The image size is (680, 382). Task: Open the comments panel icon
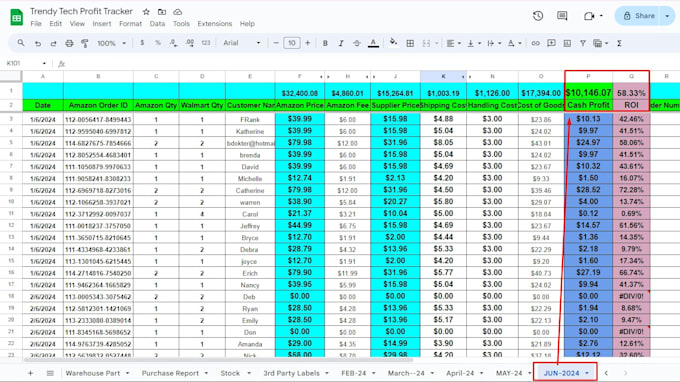pos(562,16)
